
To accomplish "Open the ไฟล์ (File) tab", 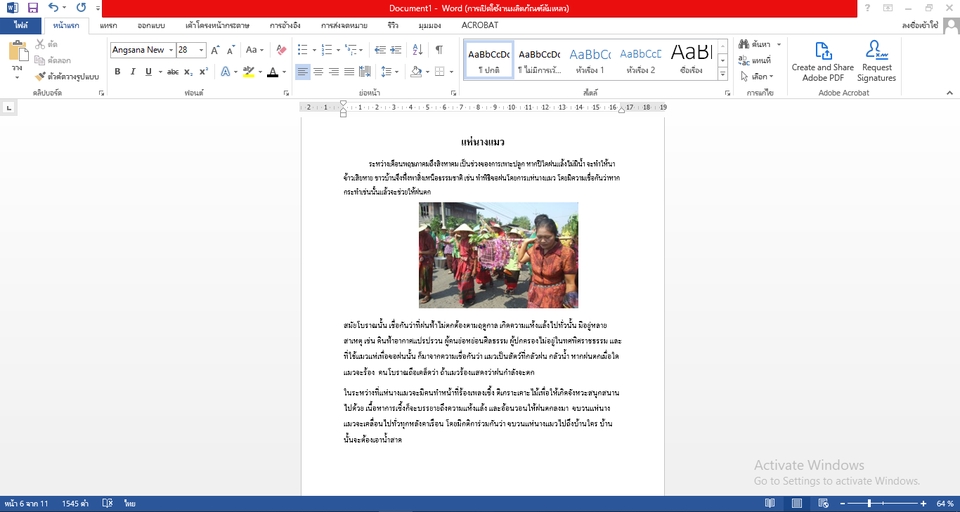I will (21, 26).
